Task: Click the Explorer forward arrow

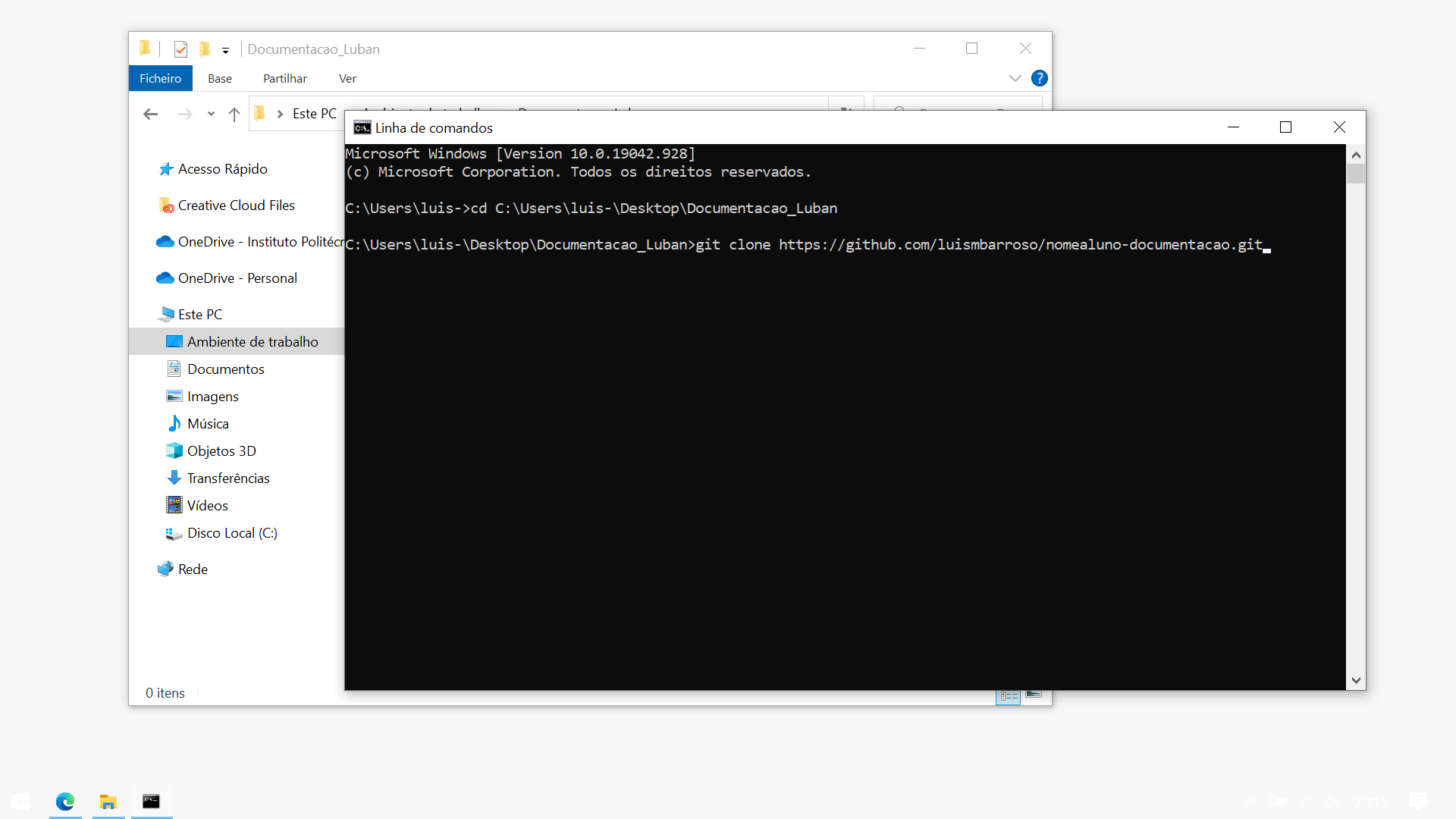Action: pyautogui.click(x=185, y=114)
